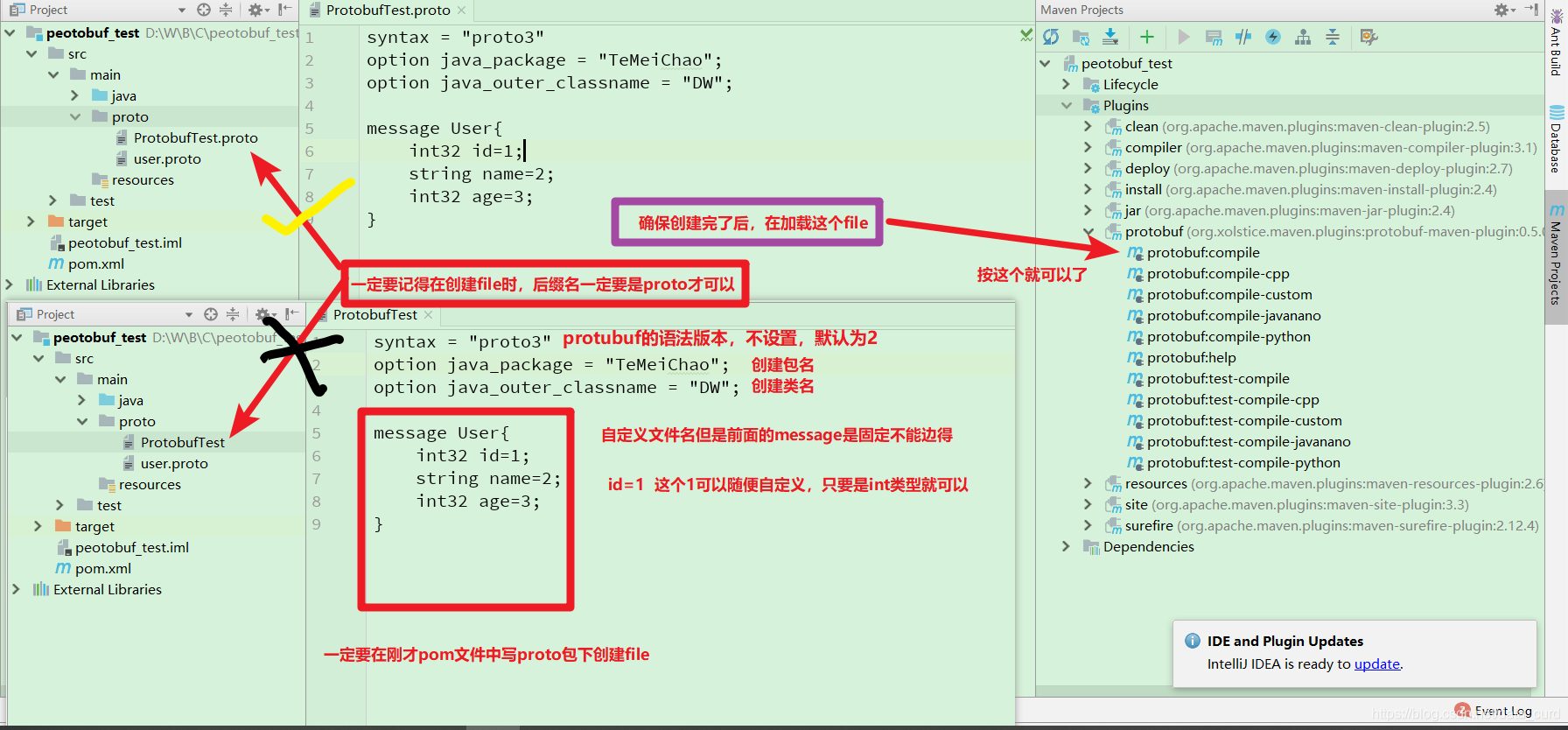Collapse the protobuf plugin node

[1088, 232]
